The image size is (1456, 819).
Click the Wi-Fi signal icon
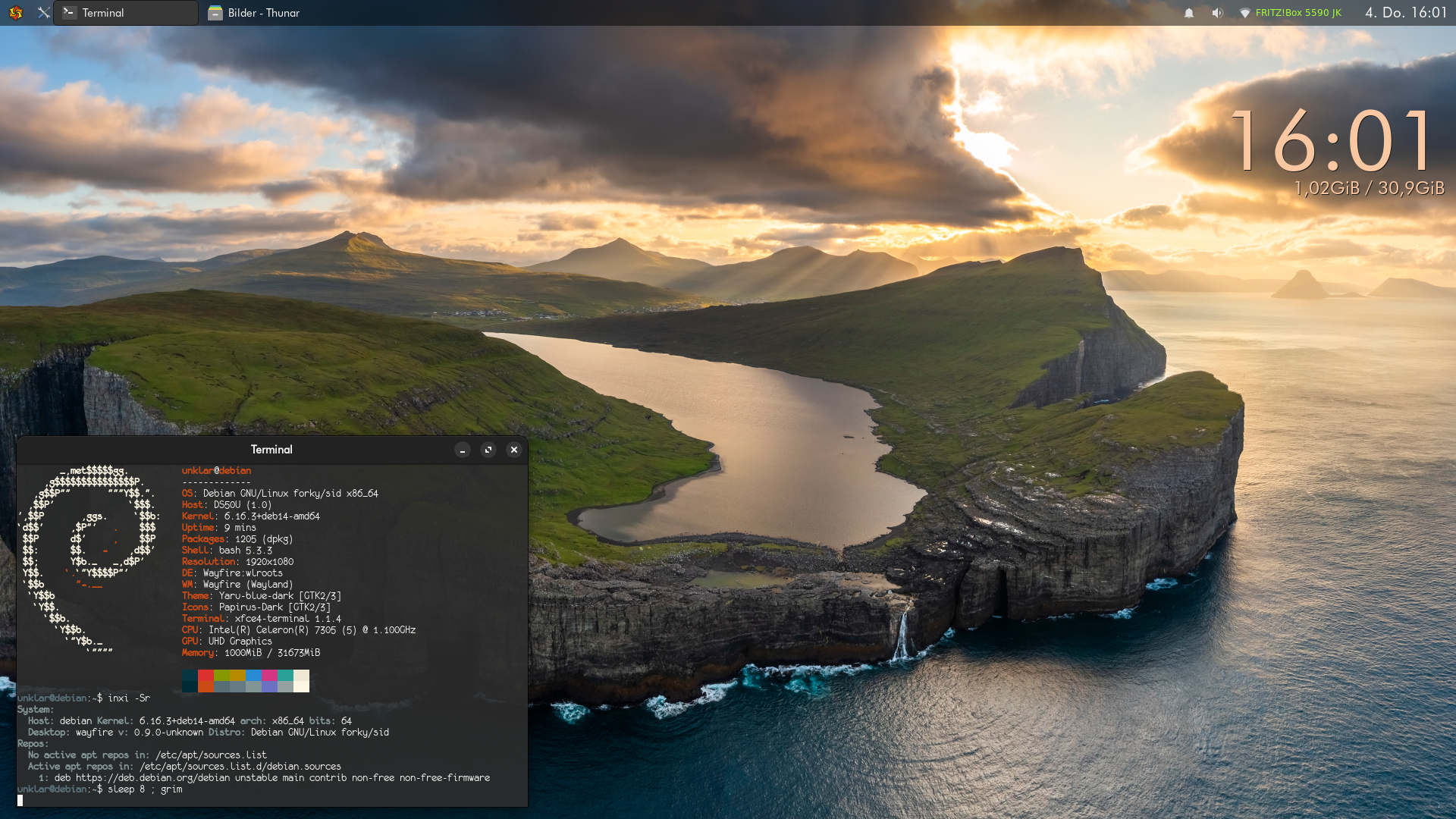pyautogui.click(x=1244, y=13)
